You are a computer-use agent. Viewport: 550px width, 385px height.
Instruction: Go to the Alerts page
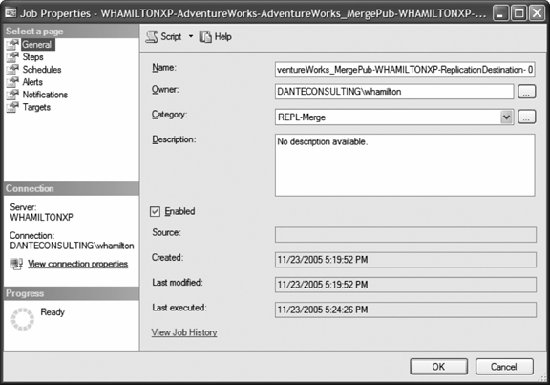[x=33, y=82]
